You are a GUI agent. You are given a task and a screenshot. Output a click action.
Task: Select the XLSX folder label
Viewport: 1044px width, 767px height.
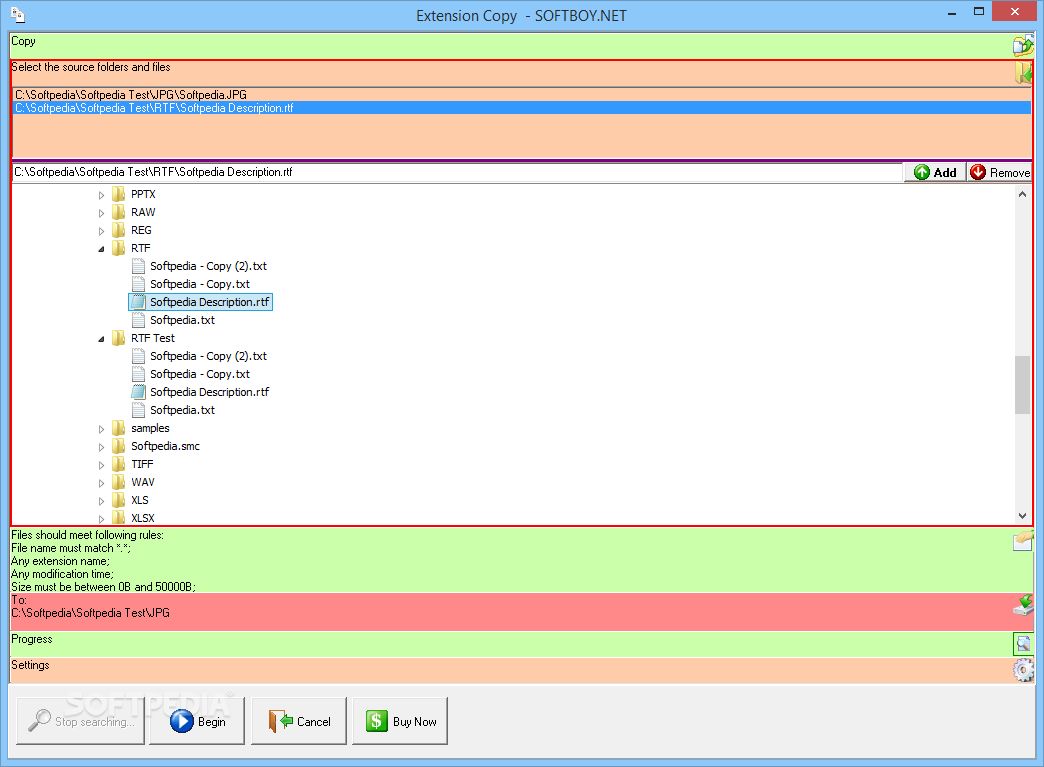[142, 517]
